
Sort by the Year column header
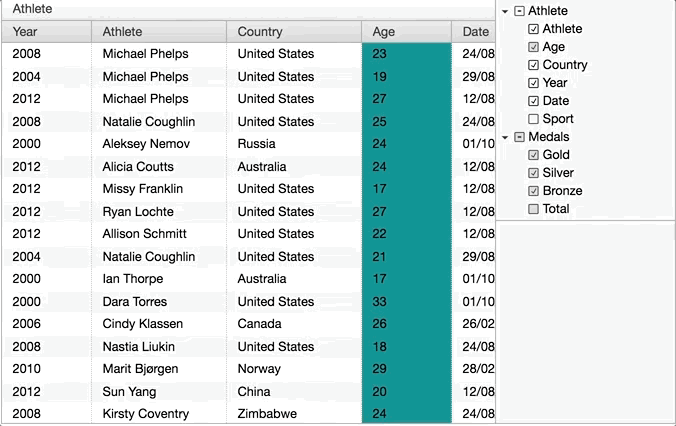pos(47,31)
